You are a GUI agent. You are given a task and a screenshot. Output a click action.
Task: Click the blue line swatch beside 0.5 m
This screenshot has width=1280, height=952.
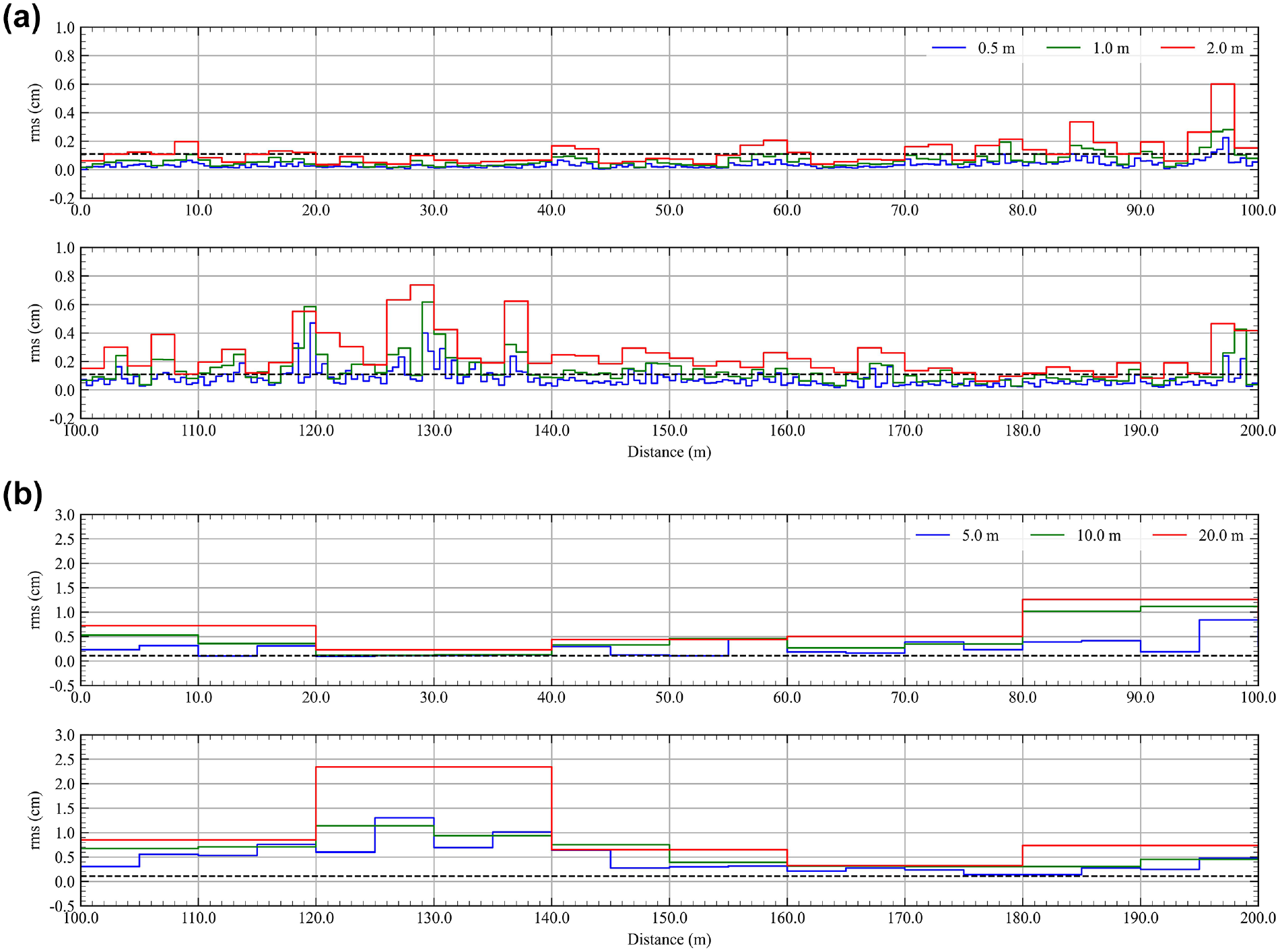pyautogui.click(x=949, y=48)
